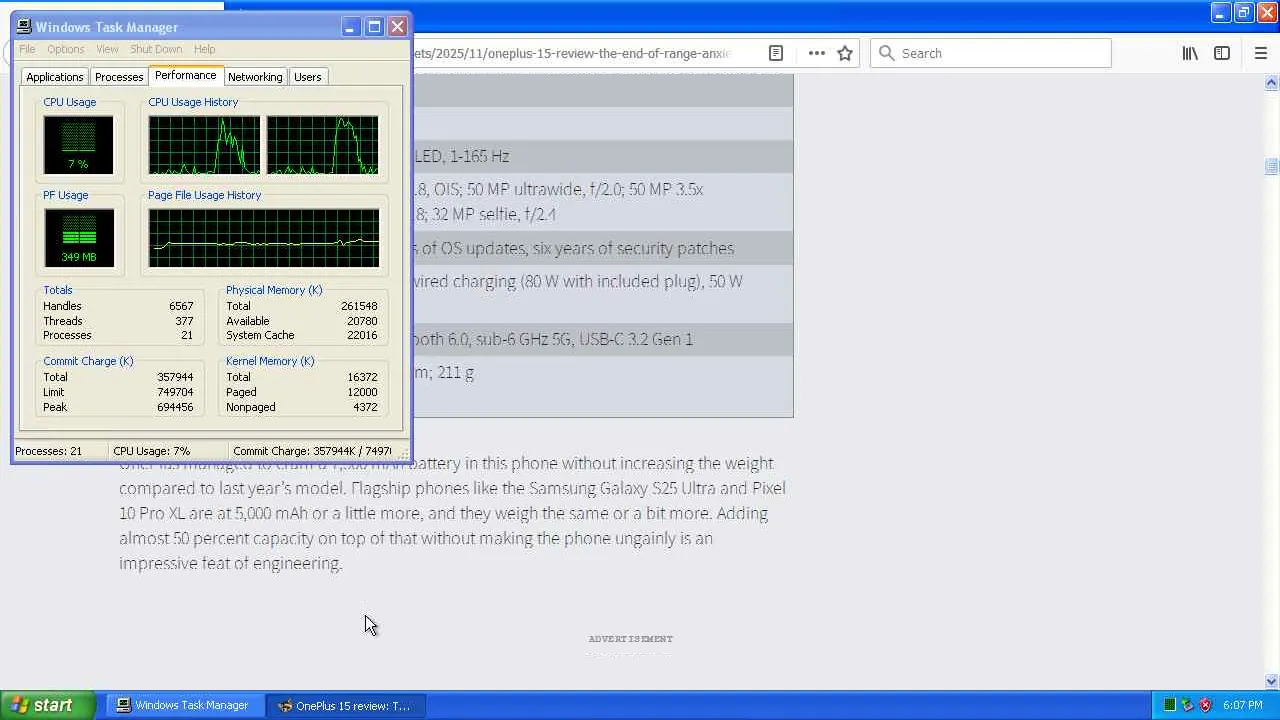Open the Options menu in Task Manager
Screen dimensions: 1280x720
[x=66, y=49]
